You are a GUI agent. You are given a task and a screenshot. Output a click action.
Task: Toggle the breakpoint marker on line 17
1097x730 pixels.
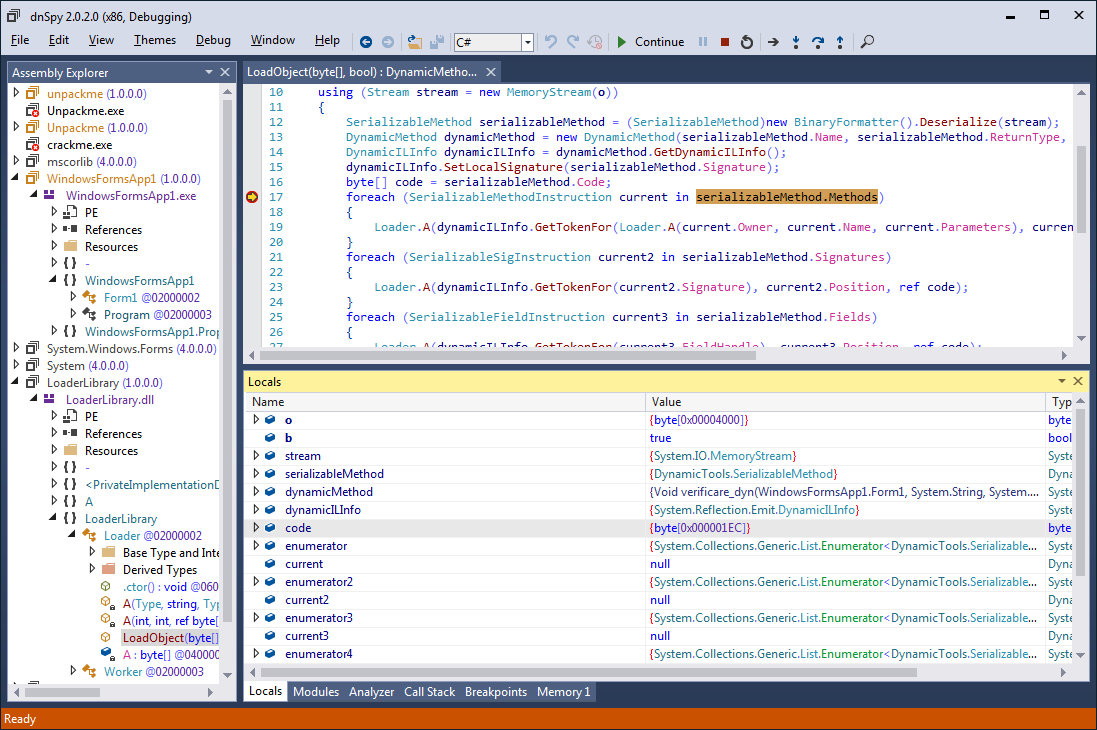(252, 197)
